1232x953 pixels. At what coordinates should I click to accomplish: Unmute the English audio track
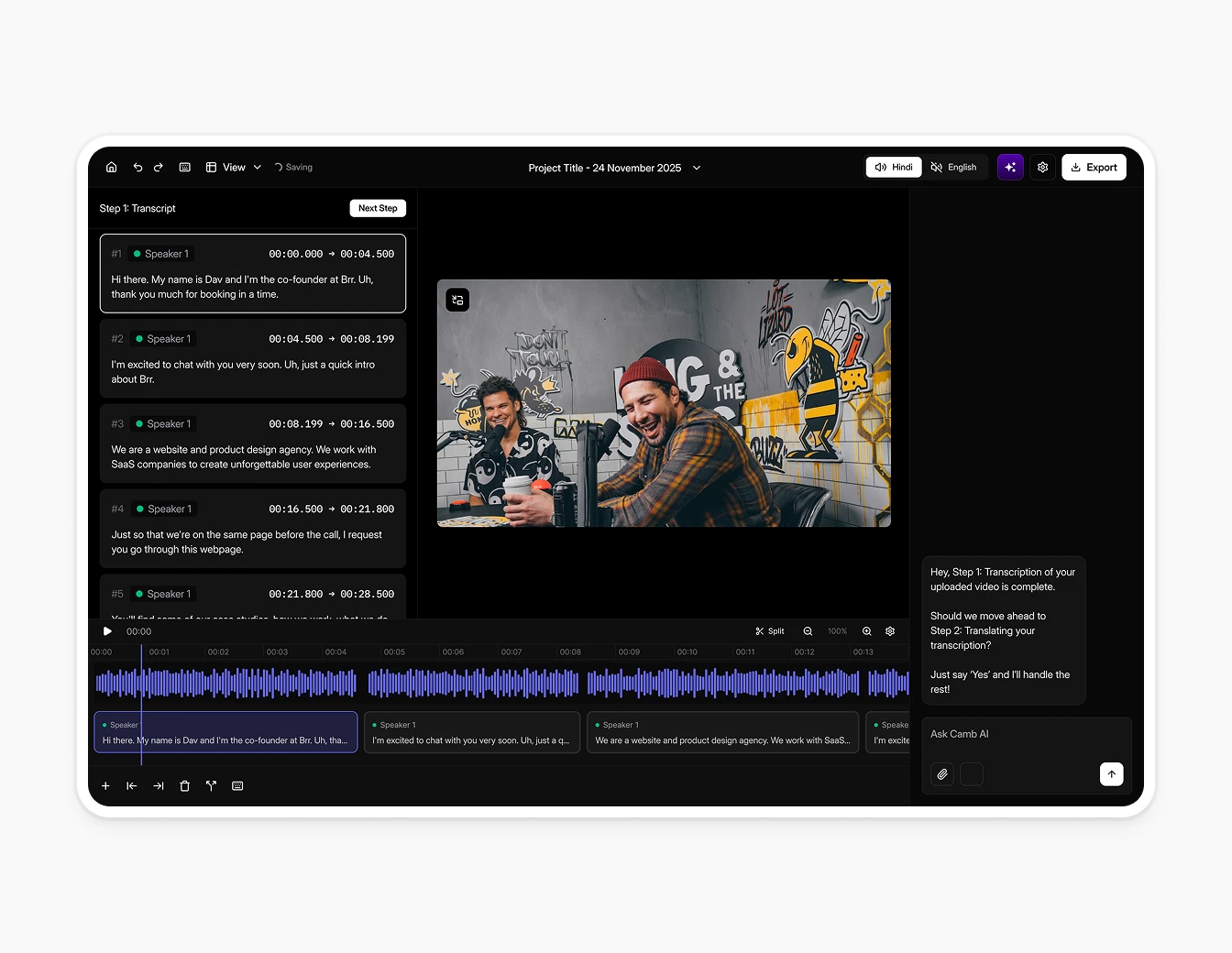point(954,167)
